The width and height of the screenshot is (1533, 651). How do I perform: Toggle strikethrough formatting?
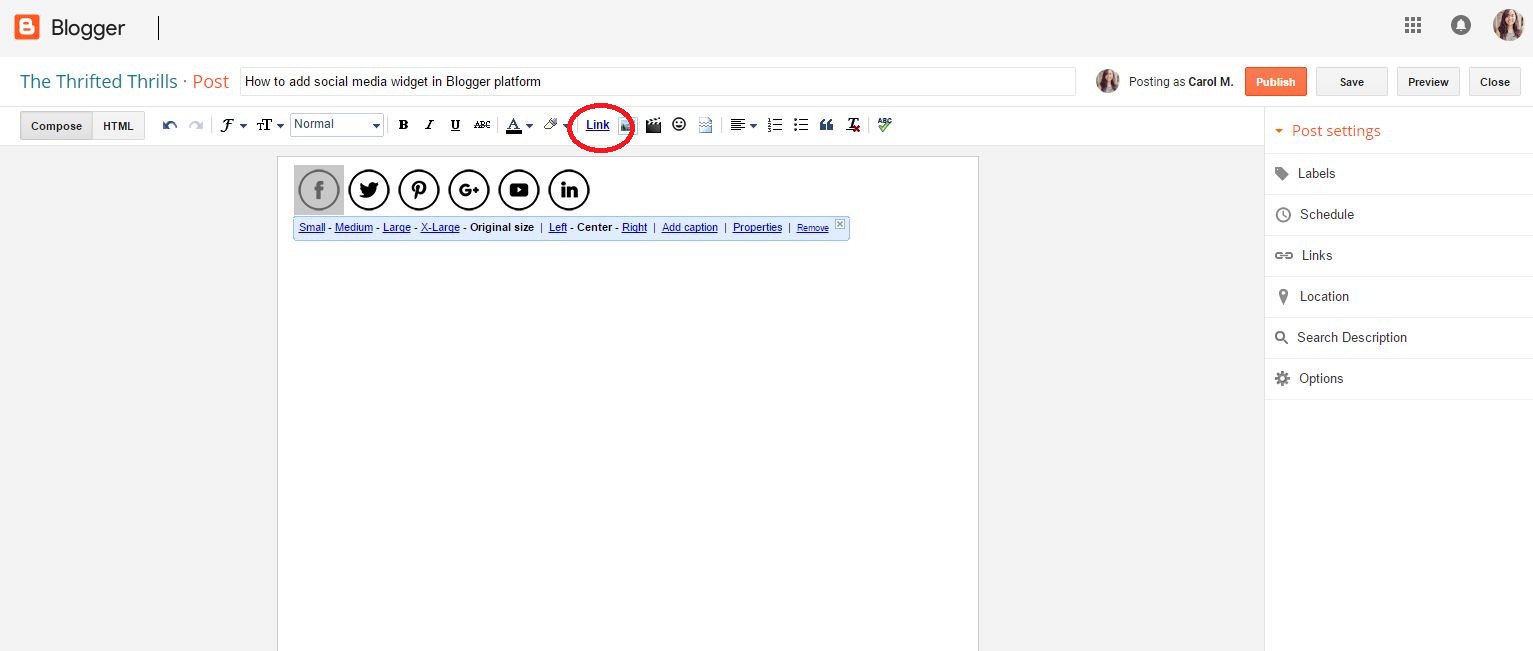[x=481, y=124]
